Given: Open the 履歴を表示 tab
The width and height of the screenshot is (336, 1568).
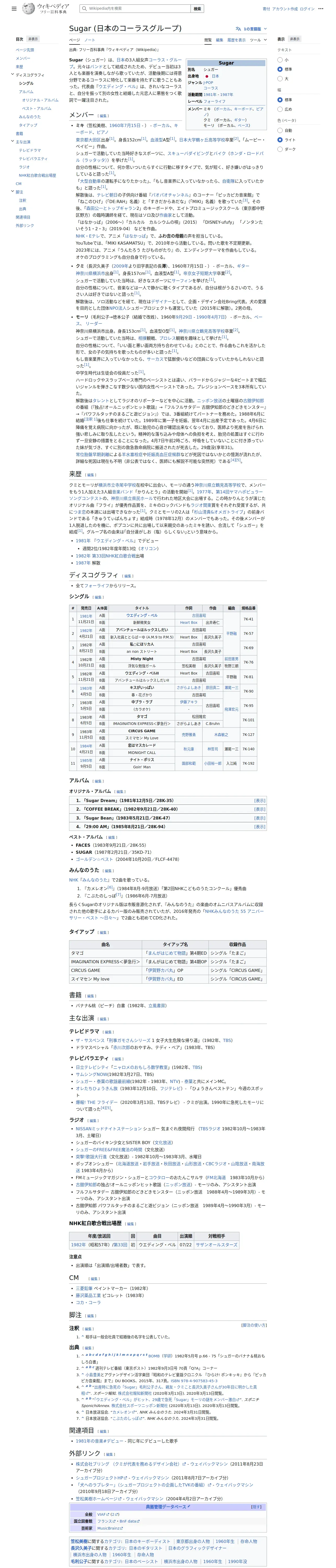Looking at the screenshot, I should coord(237,40).
